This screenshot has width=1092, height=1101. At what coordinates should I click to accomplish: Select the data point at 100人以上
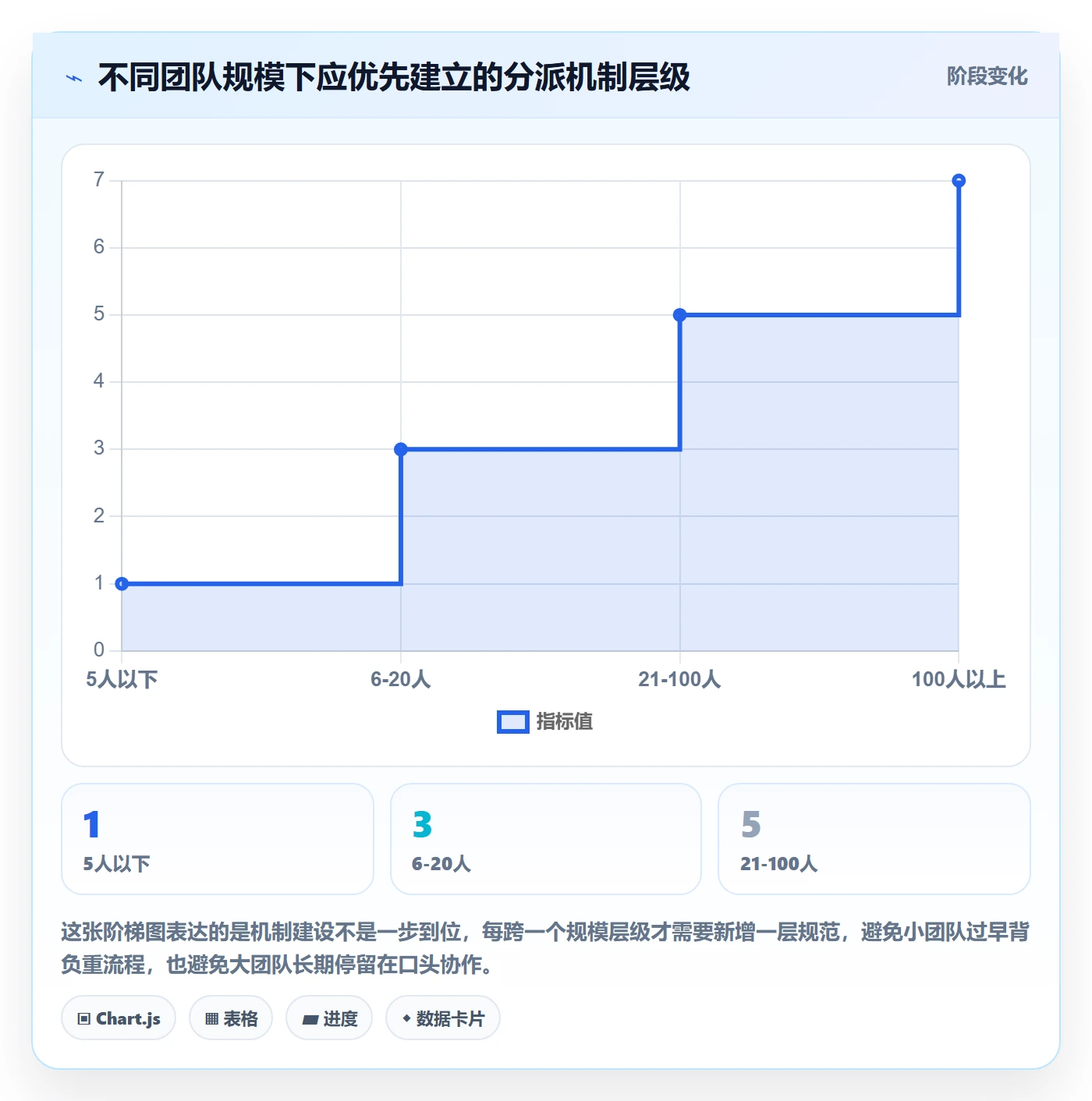(x=959, y=181)
